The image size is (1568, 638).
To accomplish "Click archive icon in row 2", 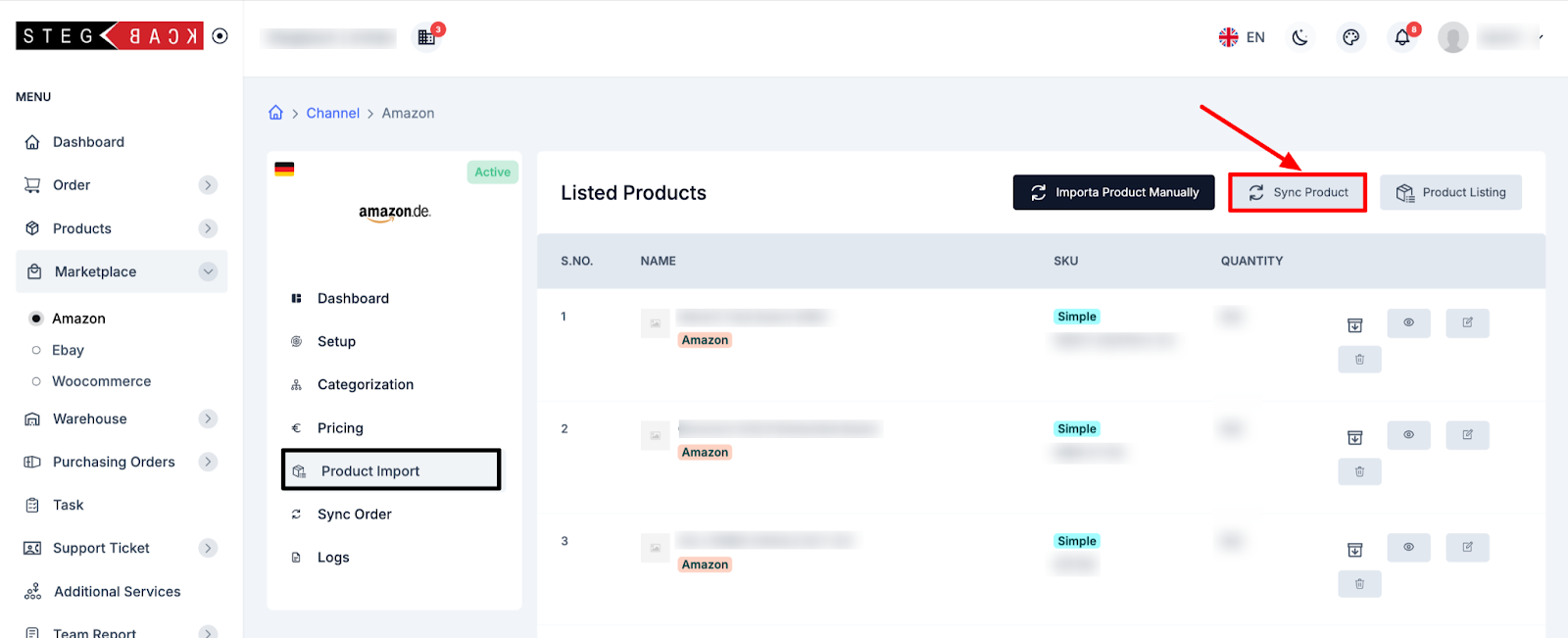I will tap(1355, 438).
